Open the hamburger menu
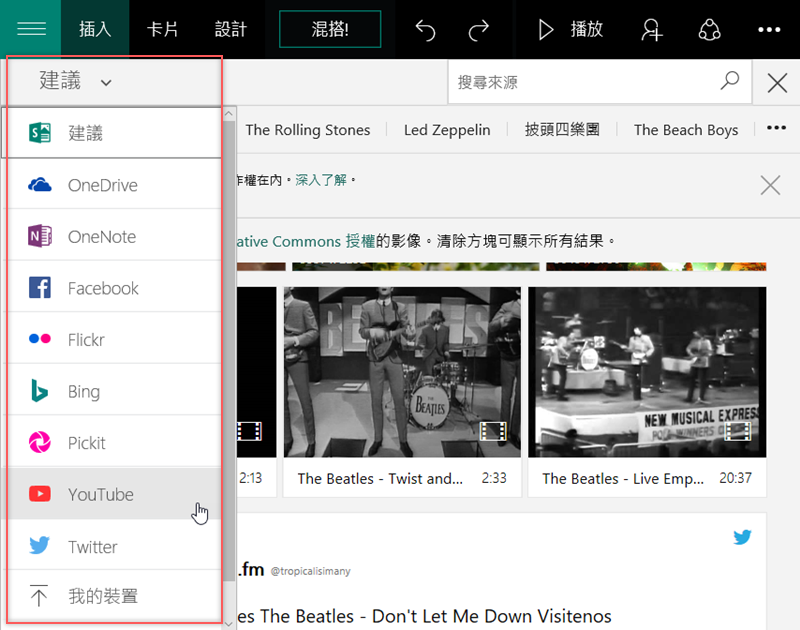The height and width of the screenshot is (630, 800). (31, 29)
